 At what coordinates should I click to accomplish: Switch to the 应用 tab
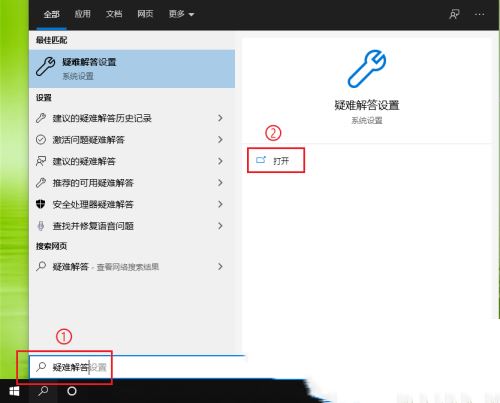82,14
